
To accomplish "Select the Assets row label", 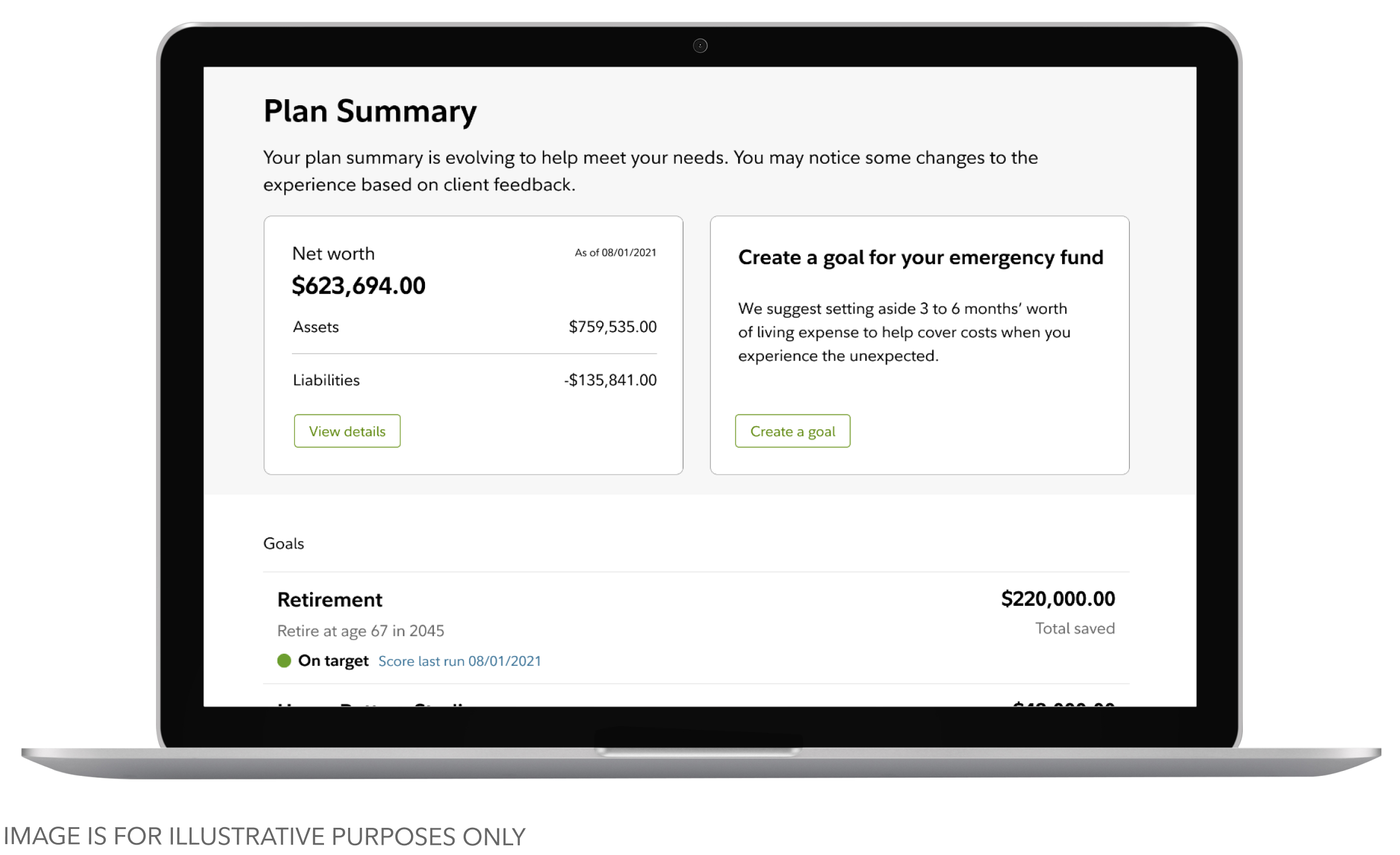I will click(x=316, y=327).
